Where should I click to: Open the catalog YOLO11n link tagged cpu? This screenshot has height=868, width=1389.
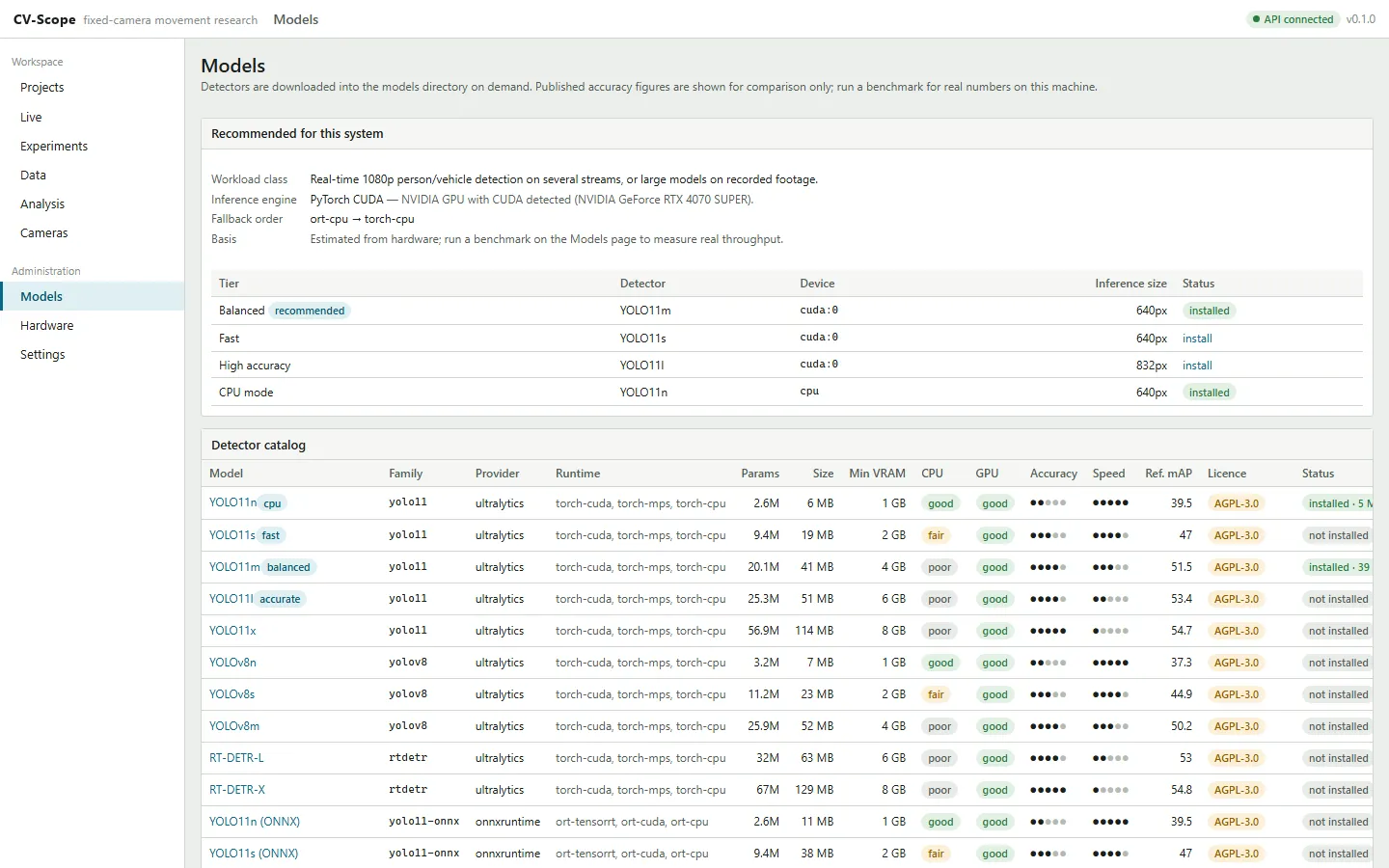coord(233,502)
